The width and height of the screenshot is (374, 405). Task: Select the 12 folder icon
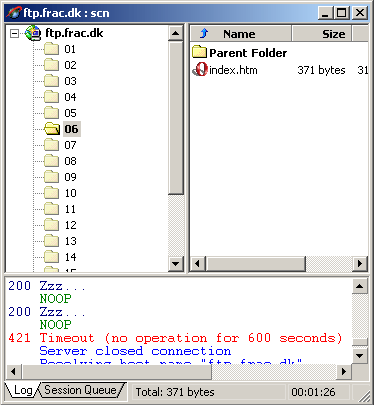click(x=51, y=225)
